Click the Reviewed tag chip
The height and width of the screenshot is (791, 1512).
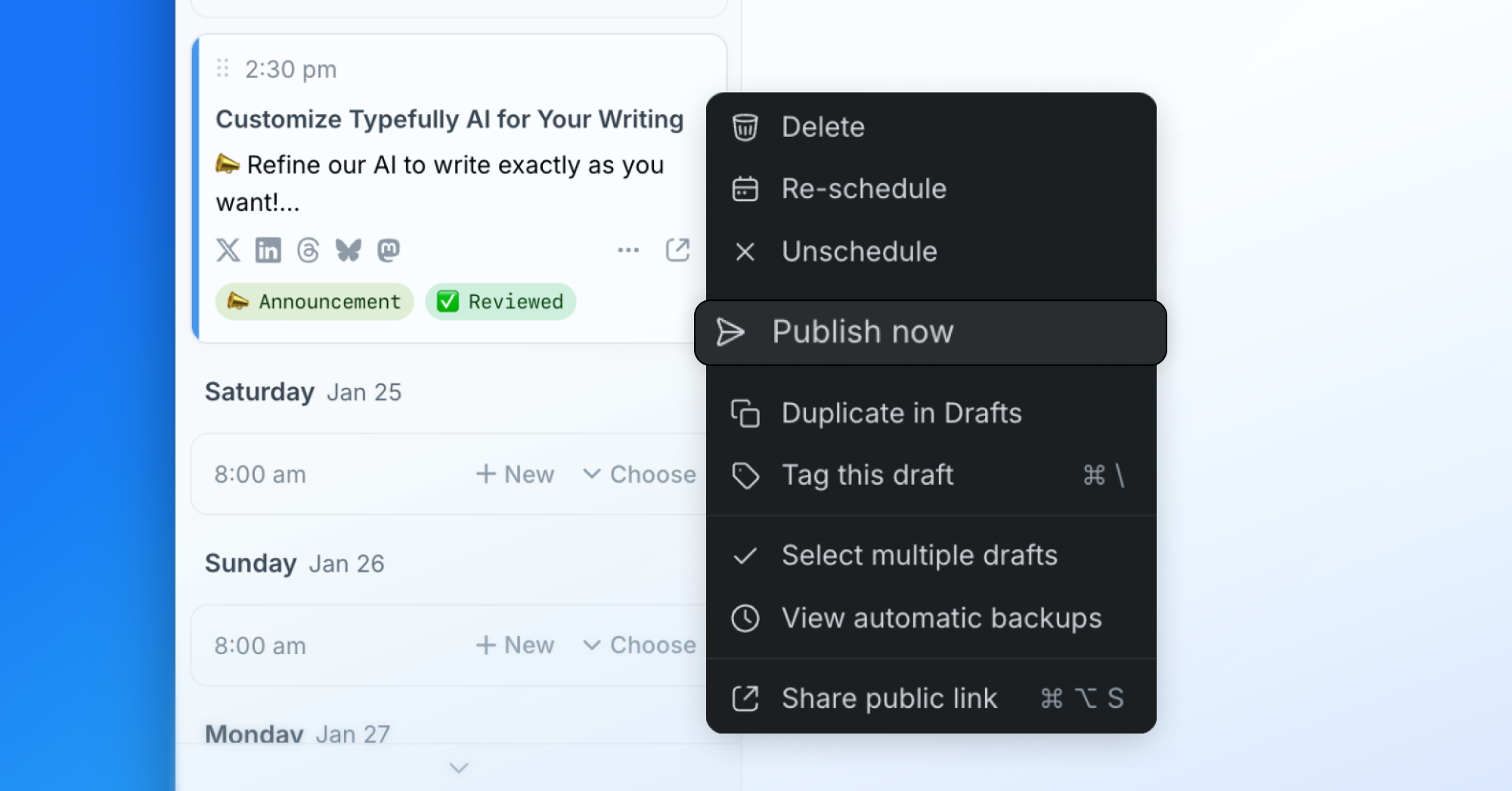pyautogui.click(x=500, y=302)
